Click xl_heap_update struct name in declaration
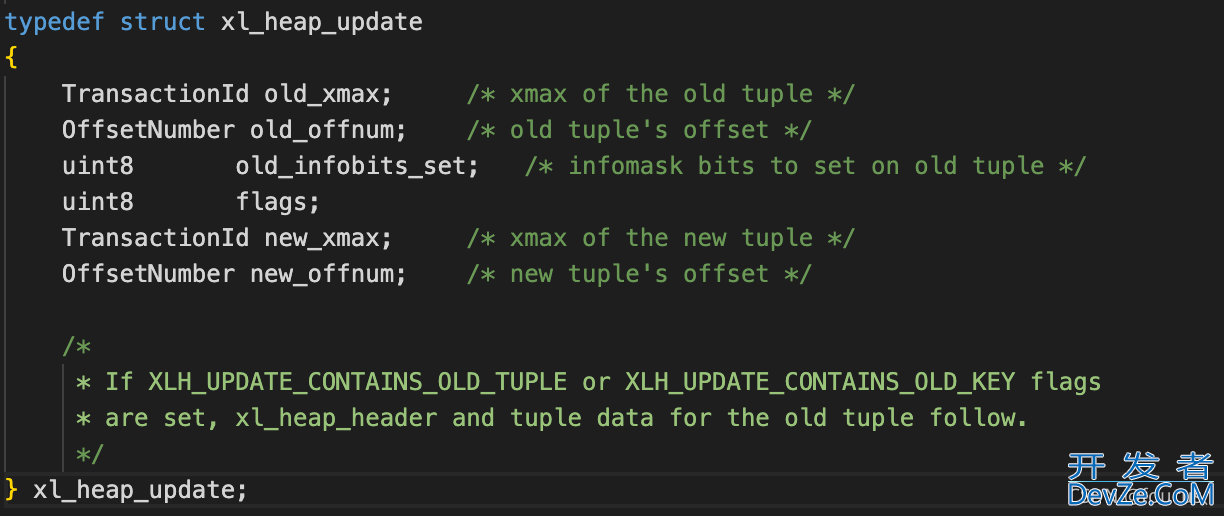This screenshot has width=1224, height=516. pyautogui.click(x=322, y=22)
